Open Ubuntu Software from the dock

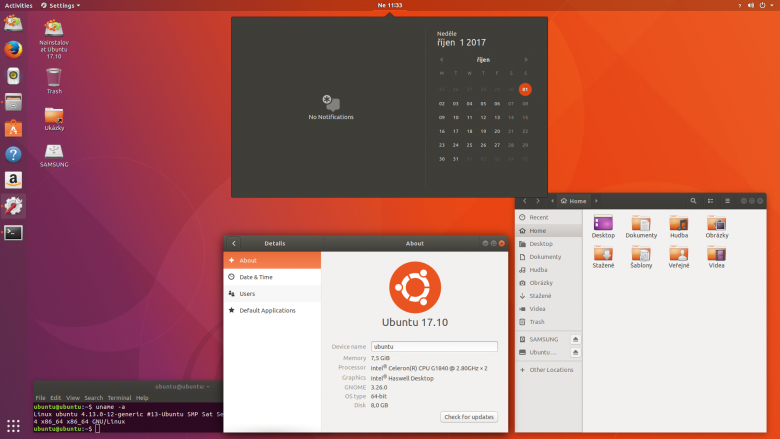tap(13, 128)
